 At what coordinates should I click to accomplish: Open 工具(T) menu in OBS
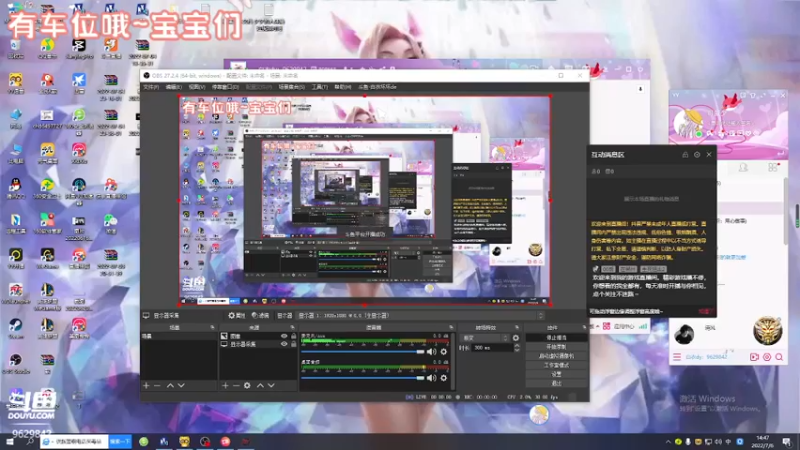click(319, 87)
